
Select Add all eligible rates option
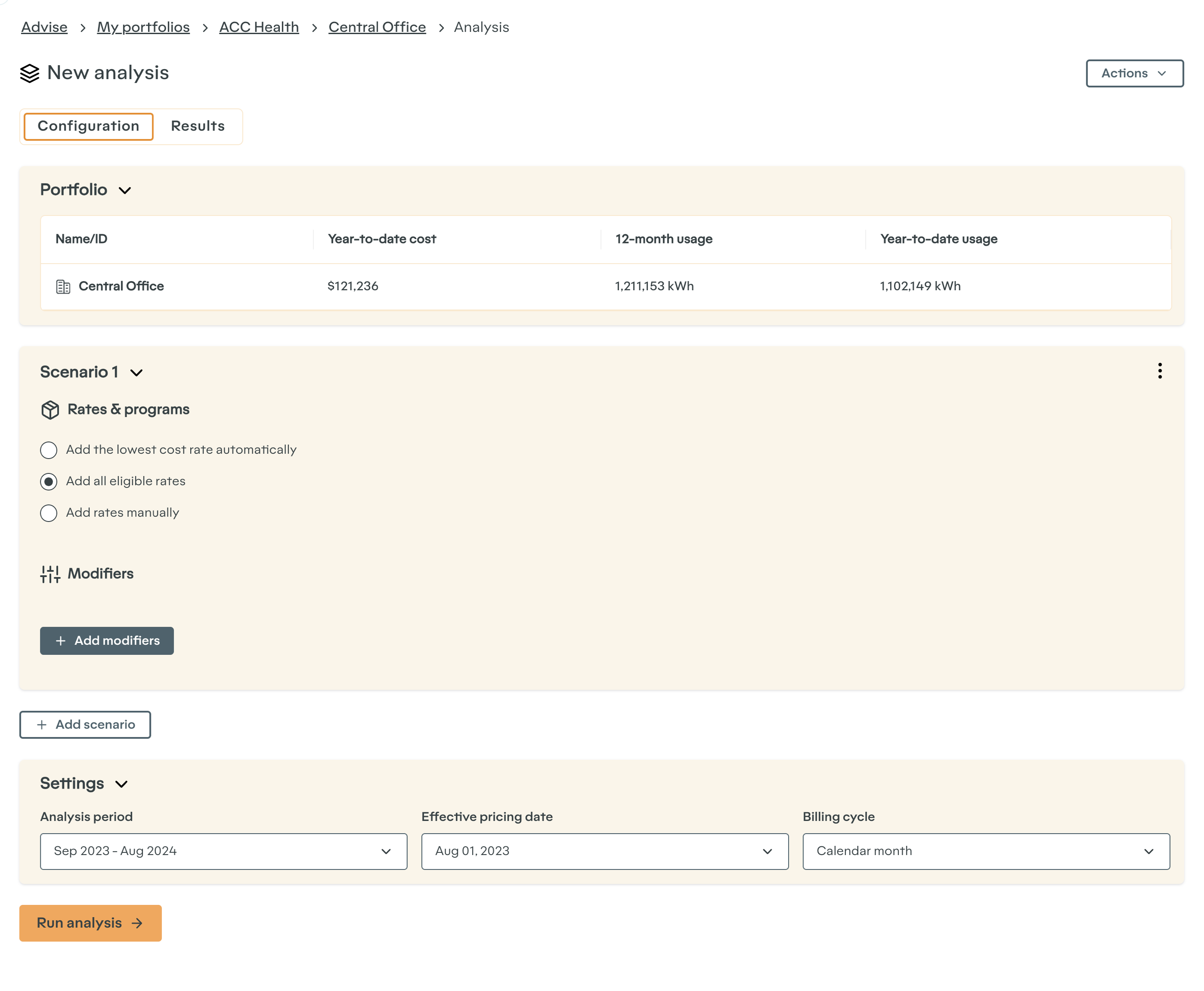pos(49,482)
